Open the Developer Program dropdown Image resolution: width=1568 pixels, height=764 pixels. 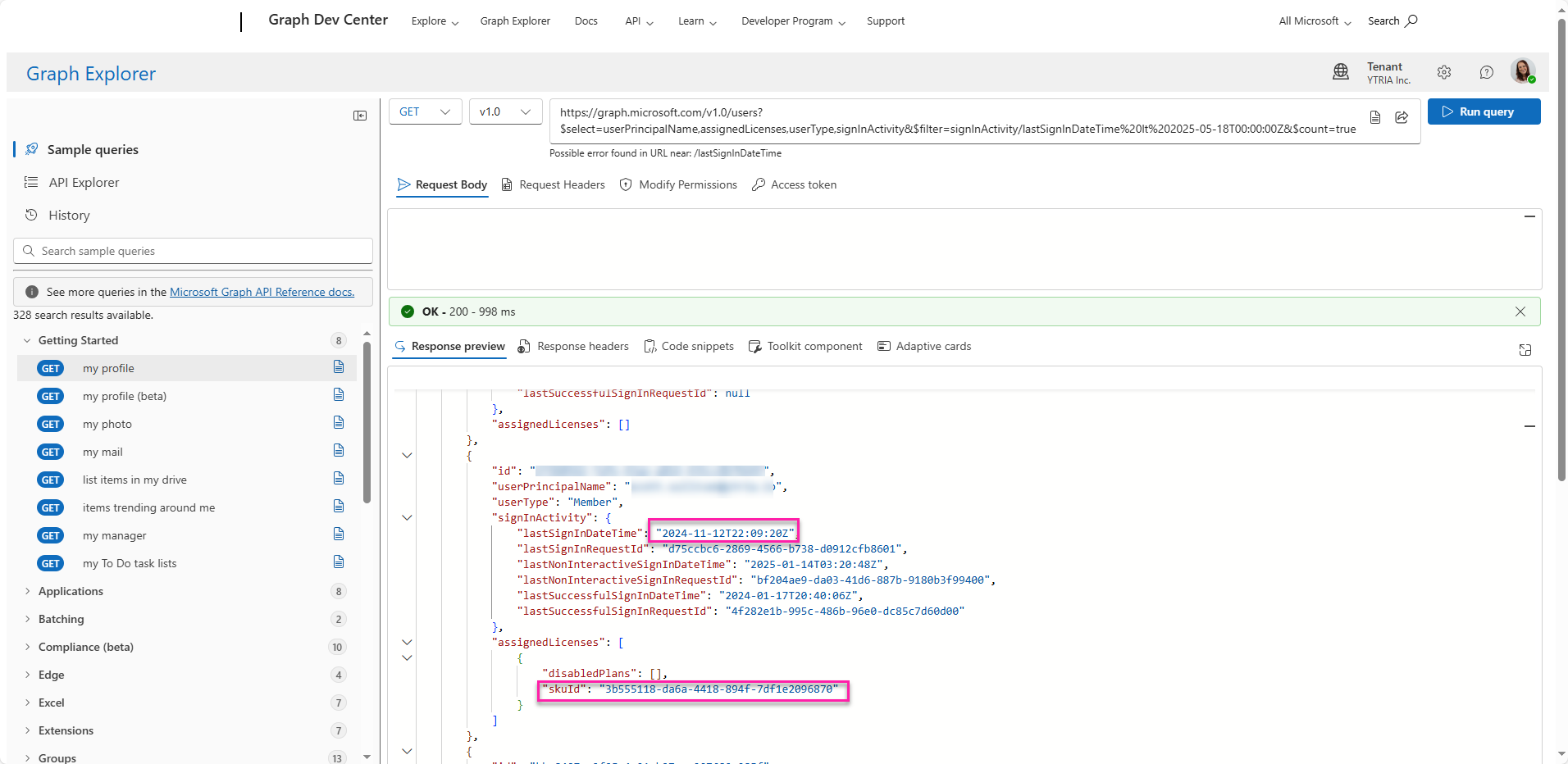pos(793,21)
